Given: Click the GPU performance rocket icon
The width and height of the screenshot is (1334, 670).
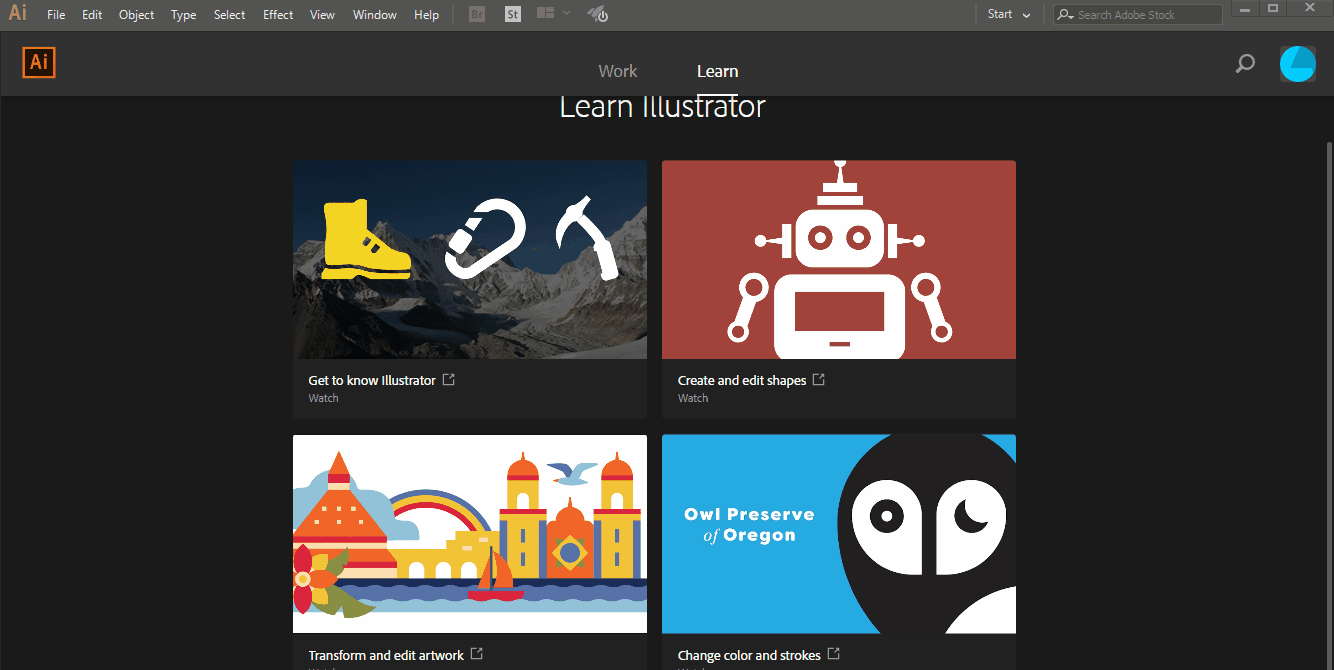Looking at the screenshot, I should click(x=598, y=15).
